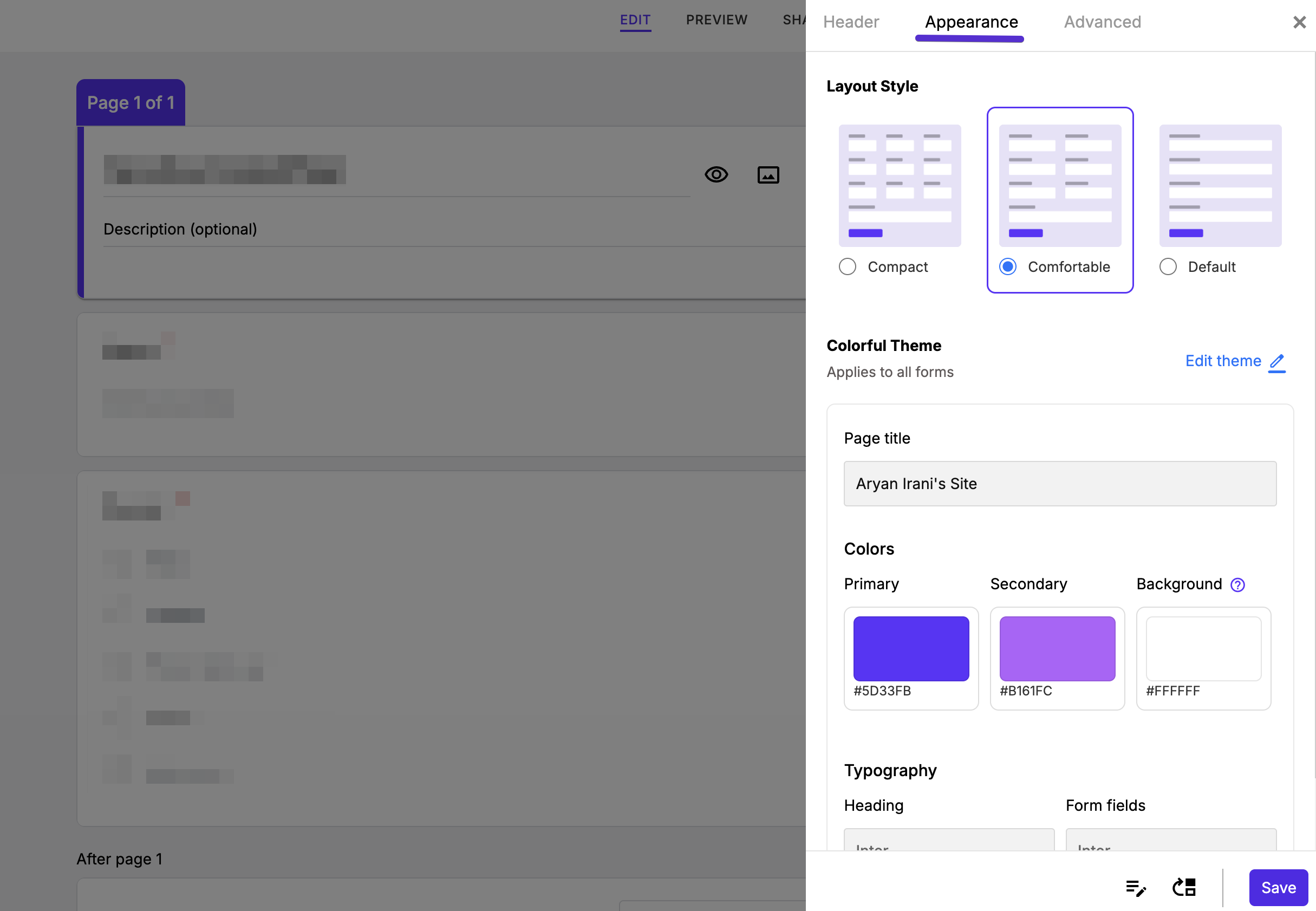Select the Default layout radio button

(1168, 266)
